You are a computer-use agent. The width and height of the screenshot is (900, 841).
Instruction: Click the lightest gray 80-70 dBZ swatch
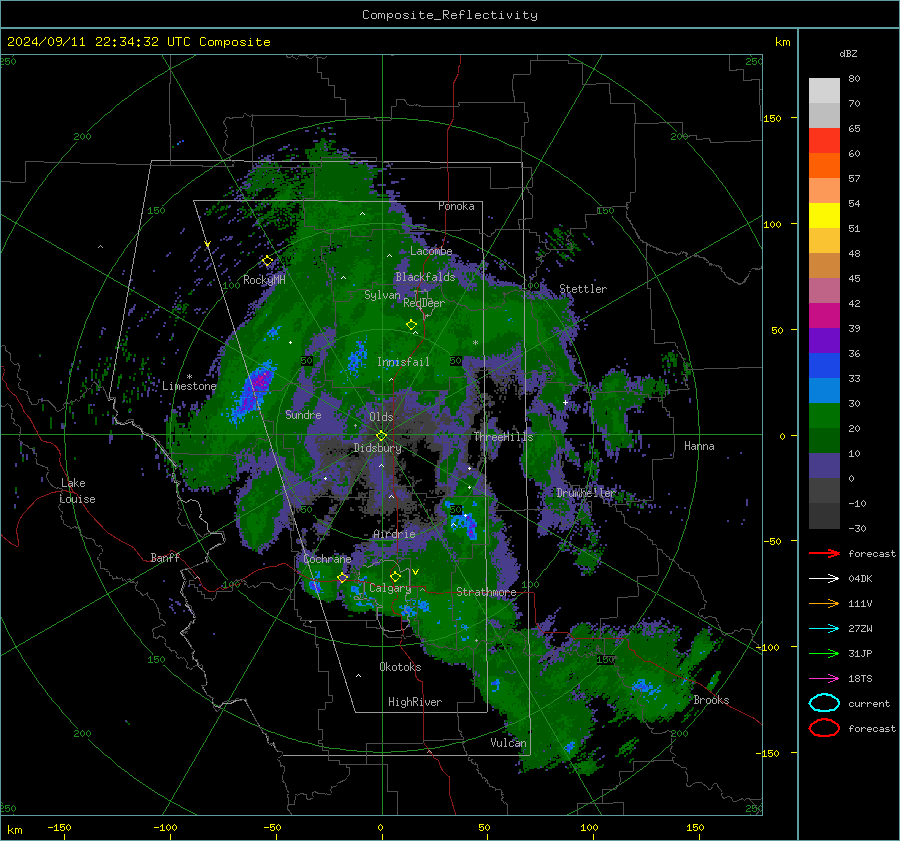point(824,91)
